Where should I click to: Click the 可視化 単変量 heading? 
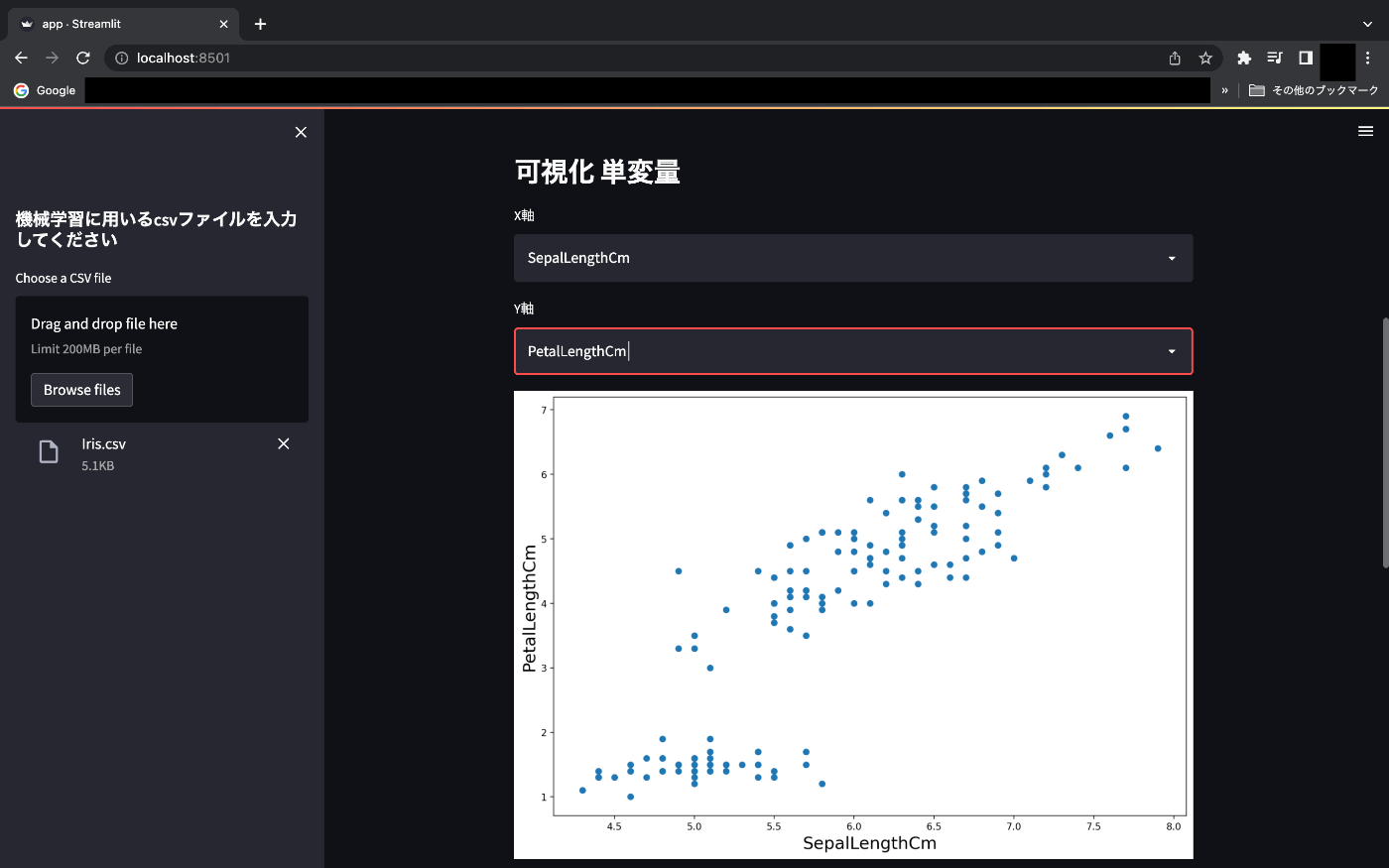click(x=597, y=172)
